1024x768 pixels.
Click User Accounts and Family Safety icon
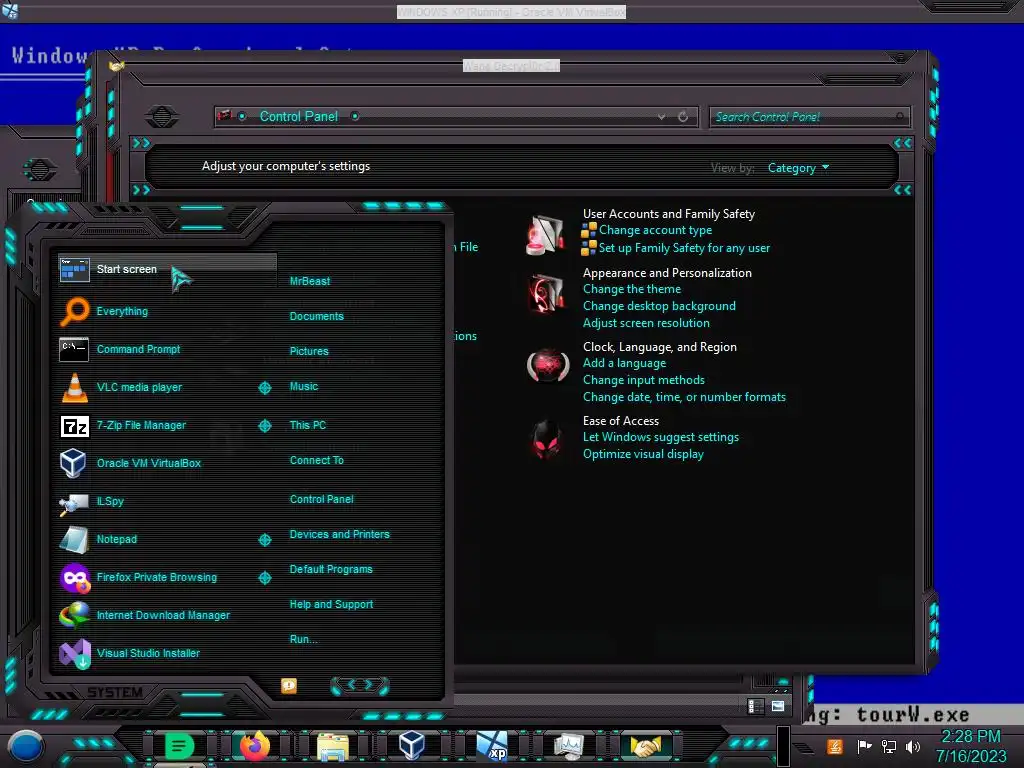(x=545, y=235)
